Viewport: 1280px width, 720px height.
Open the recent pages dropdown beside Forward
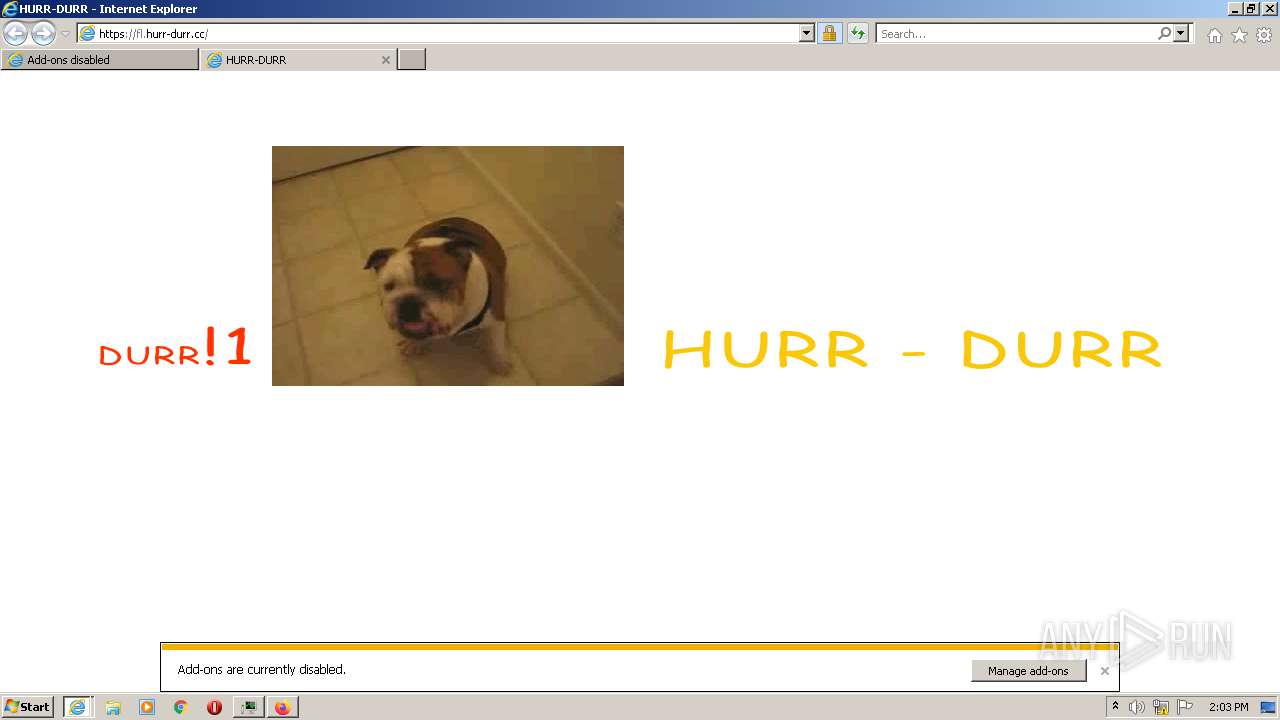(x=66, y=34)
